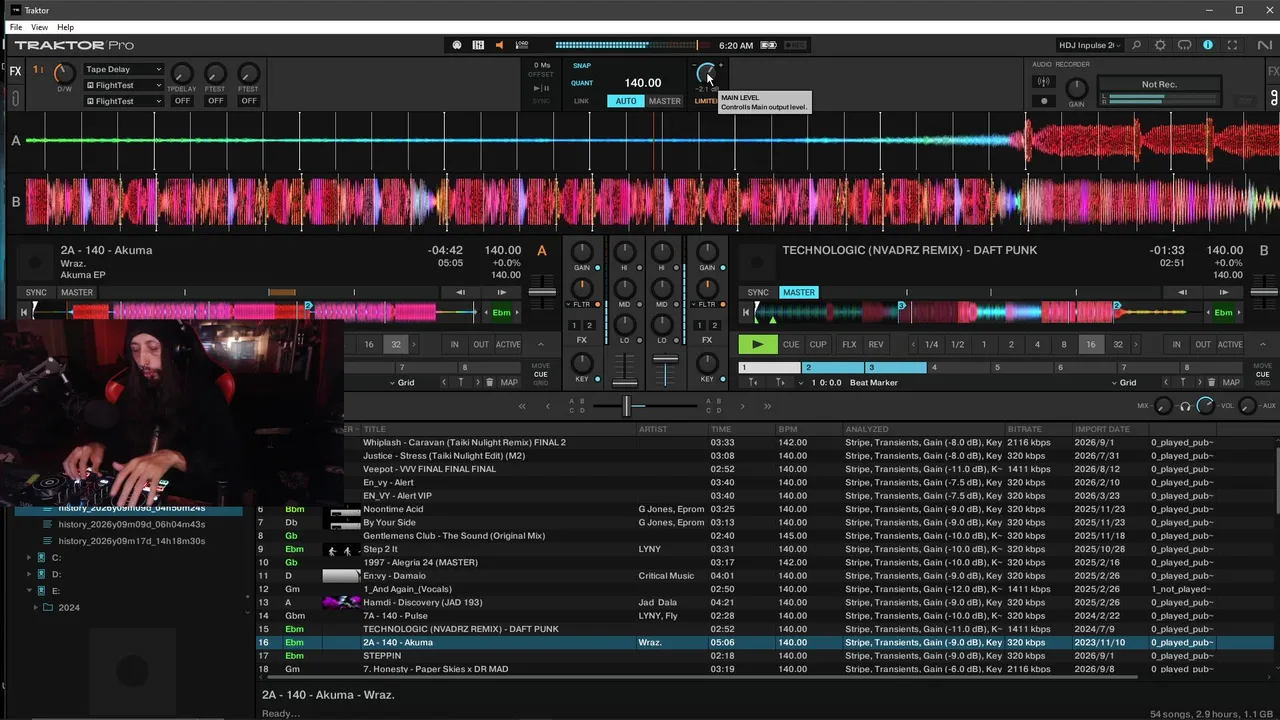Viewport: 1280px width, 720px height.
Task: Open the Help menu
Action: tap(66, 27)
